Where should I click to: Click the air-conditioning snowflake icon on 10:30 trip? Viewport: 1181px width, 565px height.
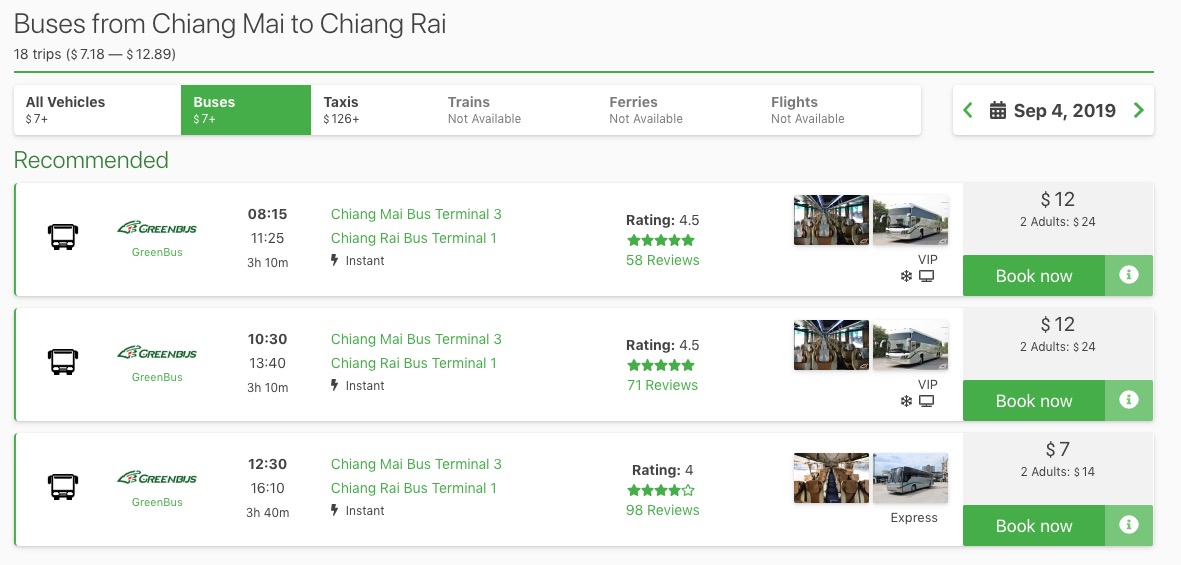[907, 402]
